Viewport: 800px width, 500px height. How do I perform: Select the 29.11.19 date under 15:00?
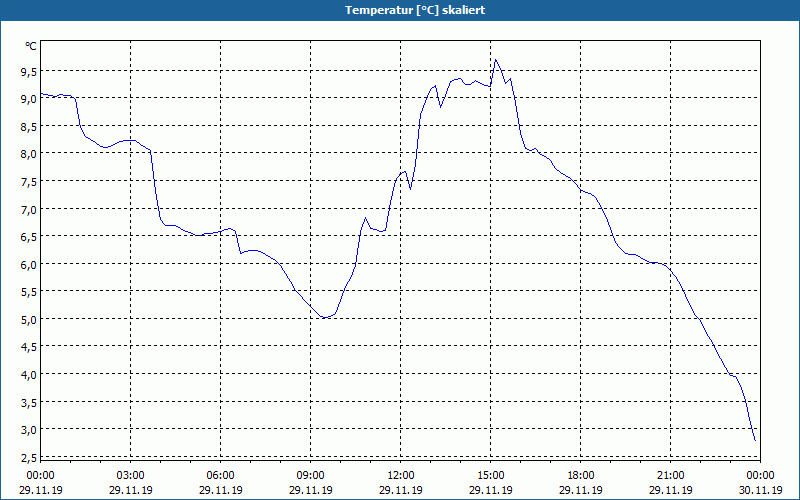[x=491, y=491]
